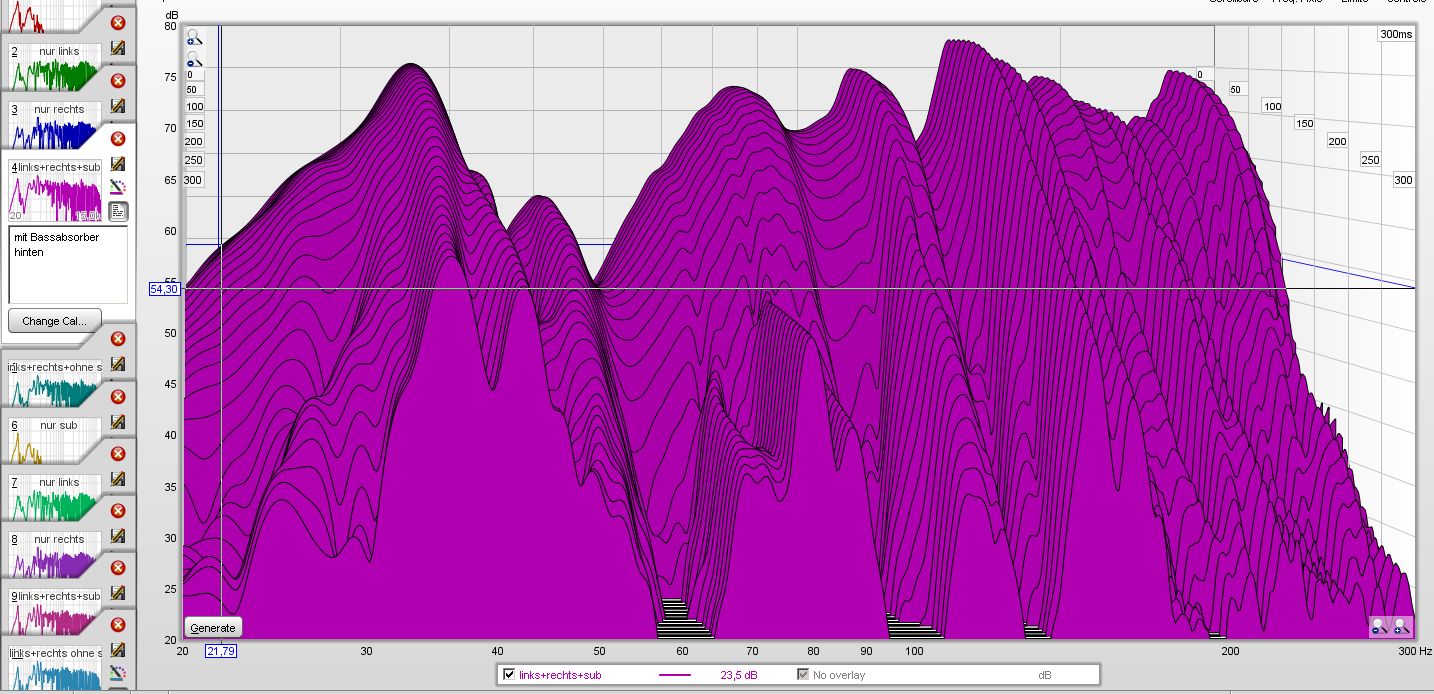This screenshot has height=694, width=1434.
Task: Select the measurement 7 nur links thumbnail
Action: (x=55, y=497)
